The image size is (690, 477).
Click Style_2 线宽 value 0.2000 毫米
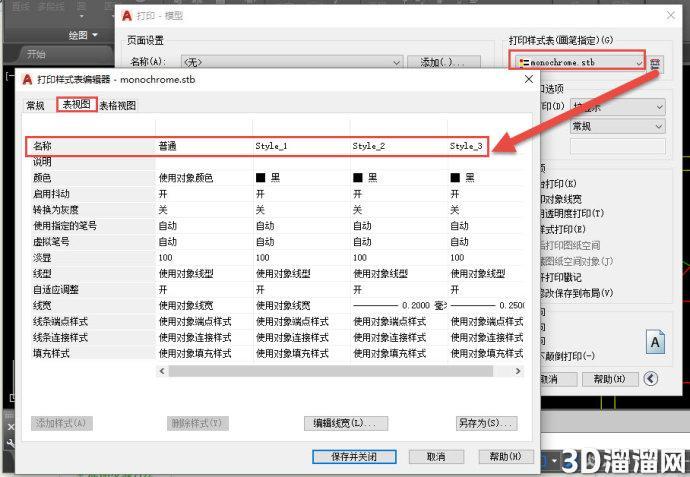point(399,305)
